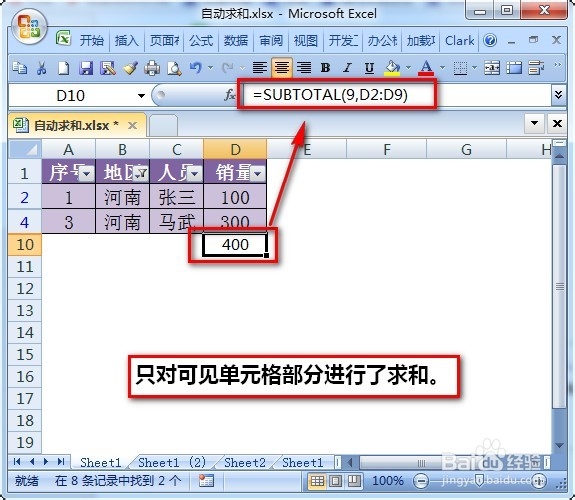Switch to Page Layout view

336,481
